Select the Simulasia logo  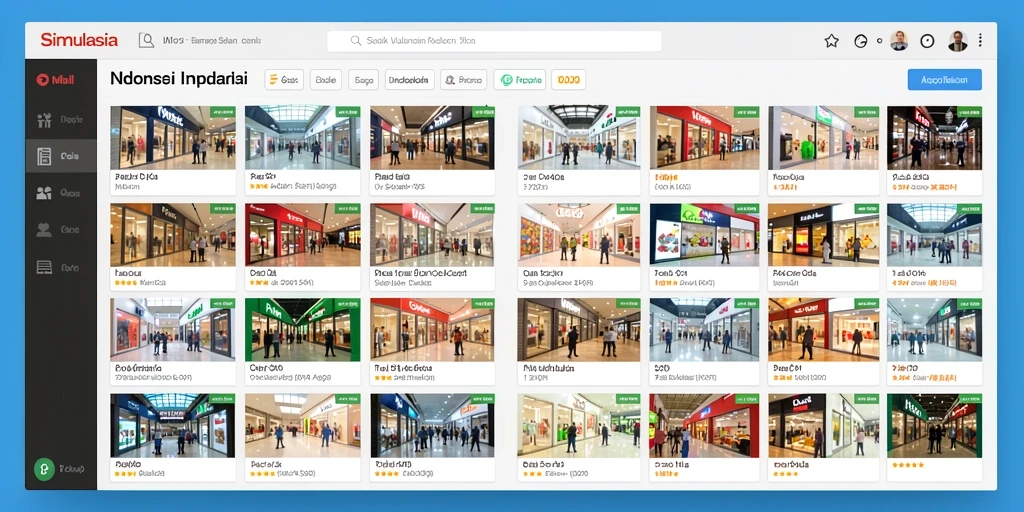tap(79, 40)
